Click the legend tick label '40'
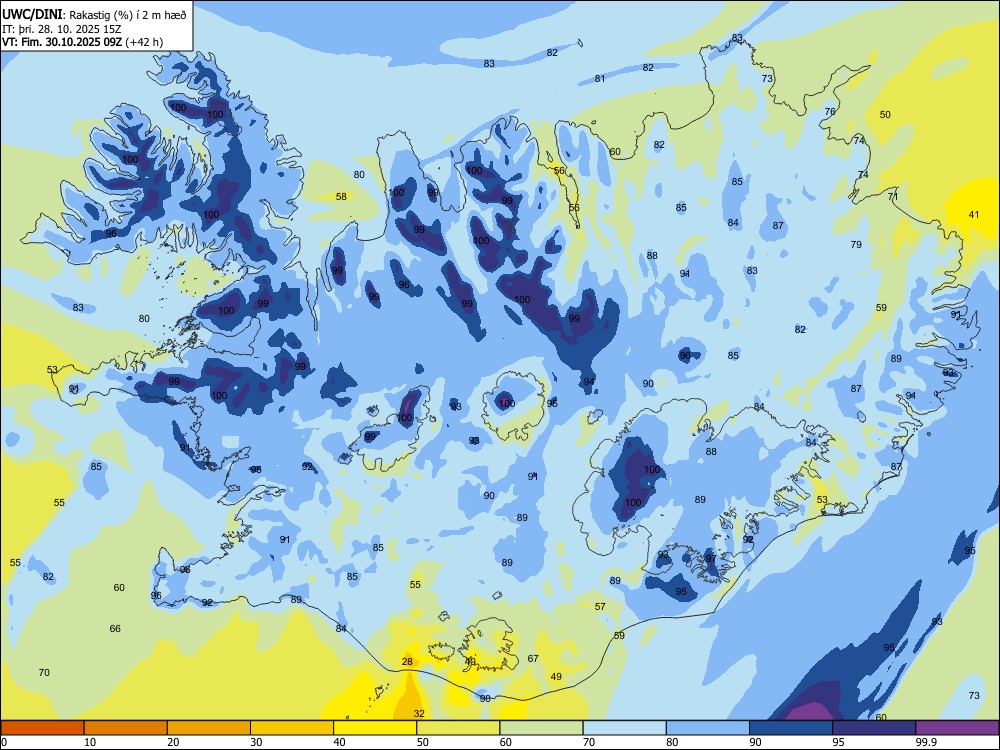The width and height of the screenshot is (1000, 750). (339, 742)
